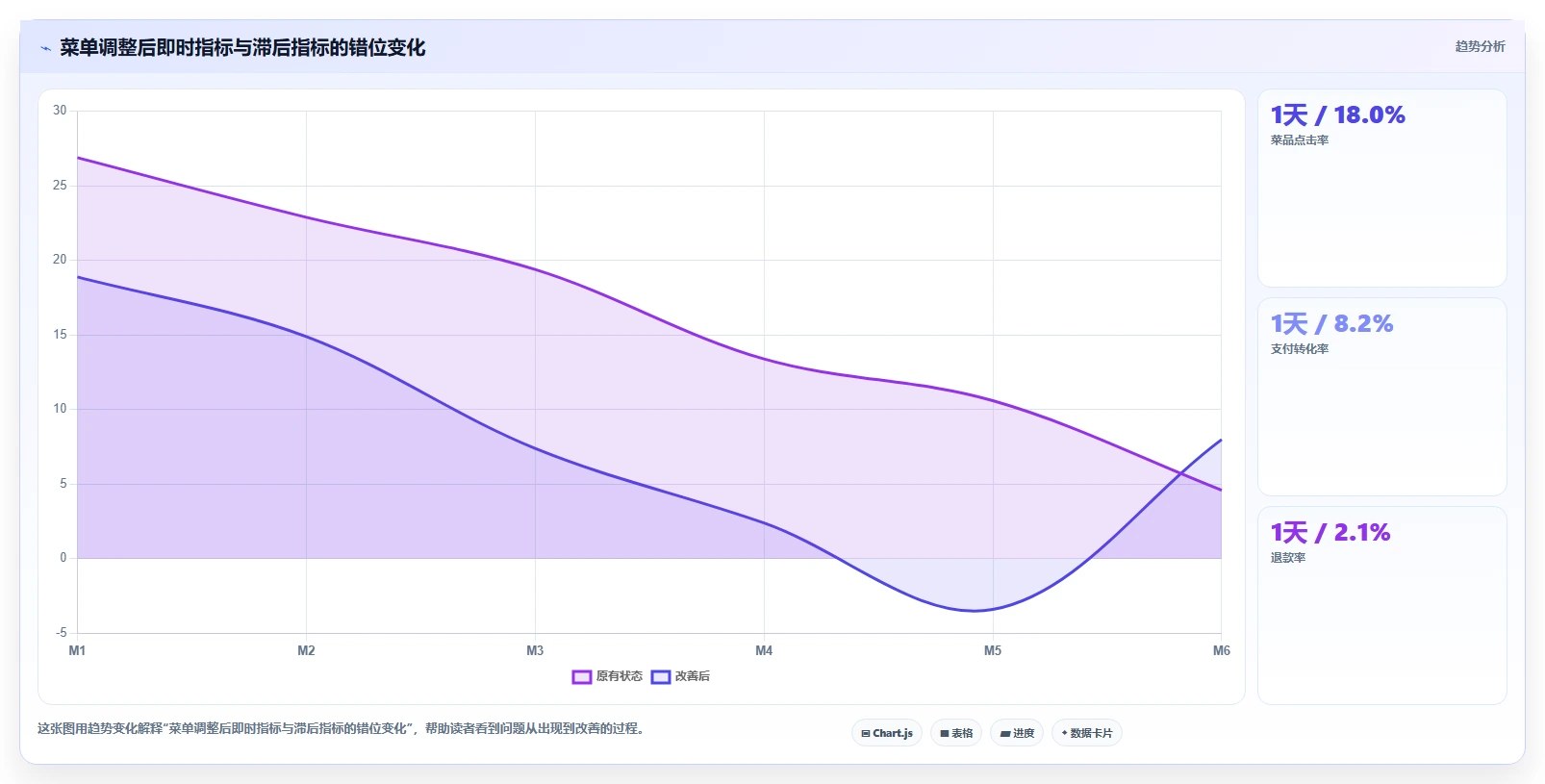Select the 进度 tag

(x=1017, y=733)
